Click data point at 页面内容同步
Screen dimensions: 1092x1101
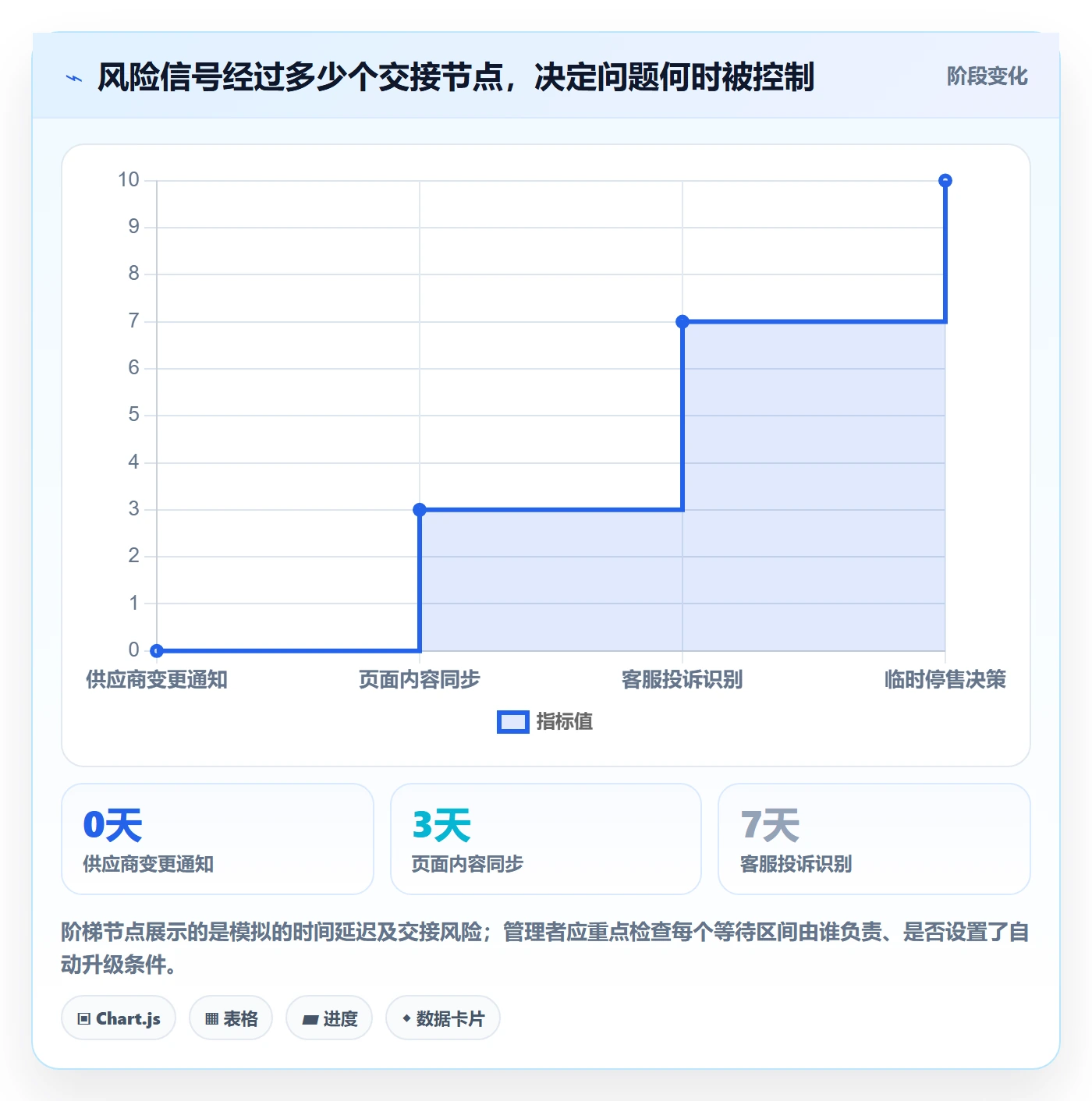420,510
